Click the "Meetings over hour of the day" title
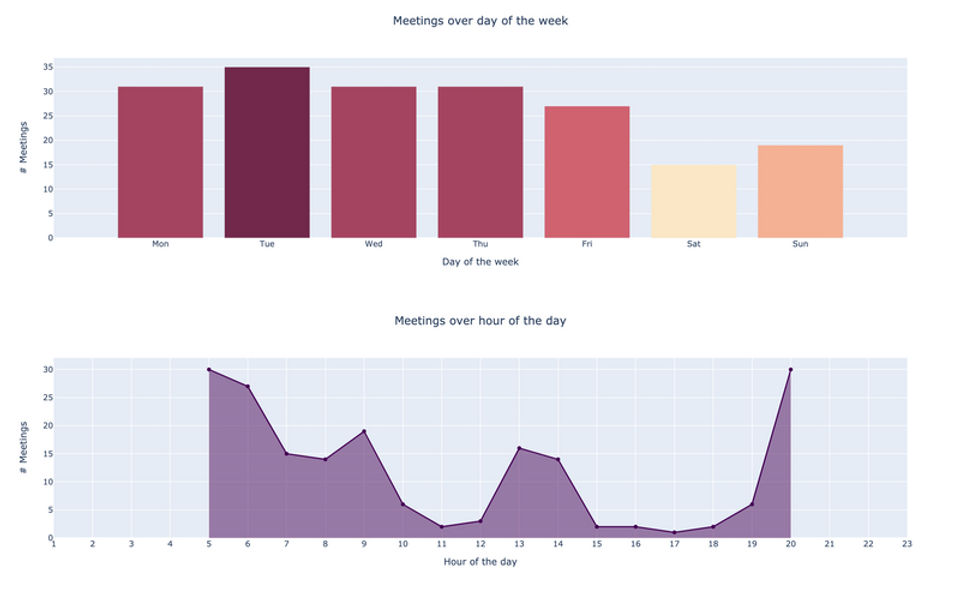 [480, 321]
